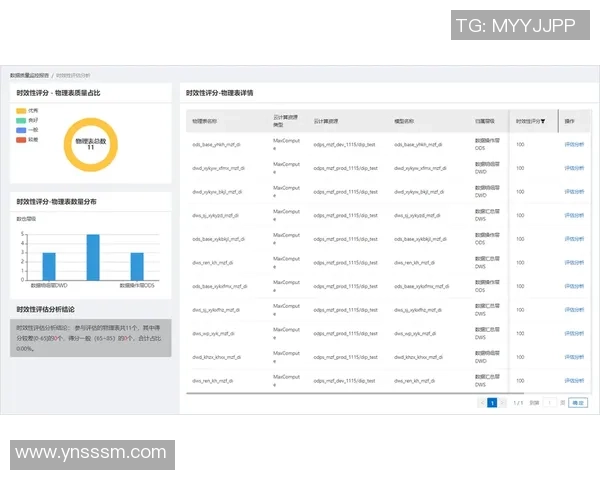Click 评估分析 link in dwd_khzx_khxx_mzf_di row
The width and height of the screenshot is (600, 480).
coord(575,357)
